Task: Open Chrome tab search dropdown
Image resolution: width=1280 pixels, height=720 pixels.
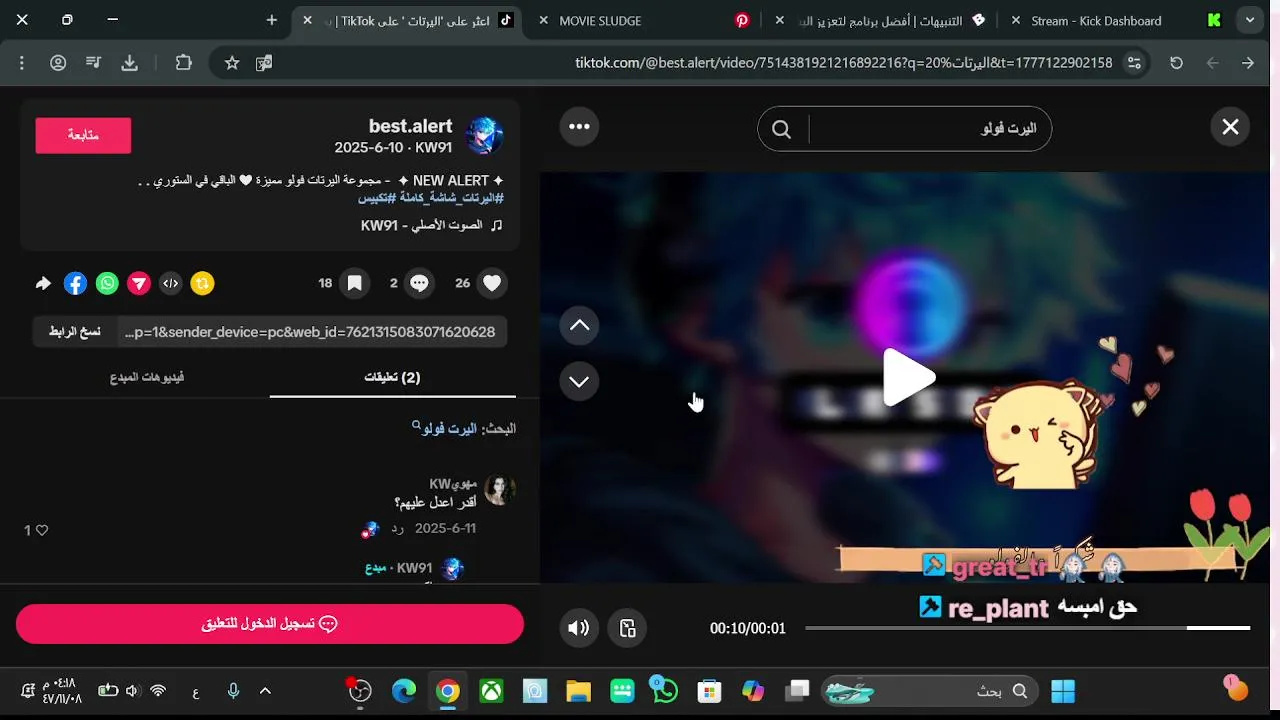Action: [1250, 20]
